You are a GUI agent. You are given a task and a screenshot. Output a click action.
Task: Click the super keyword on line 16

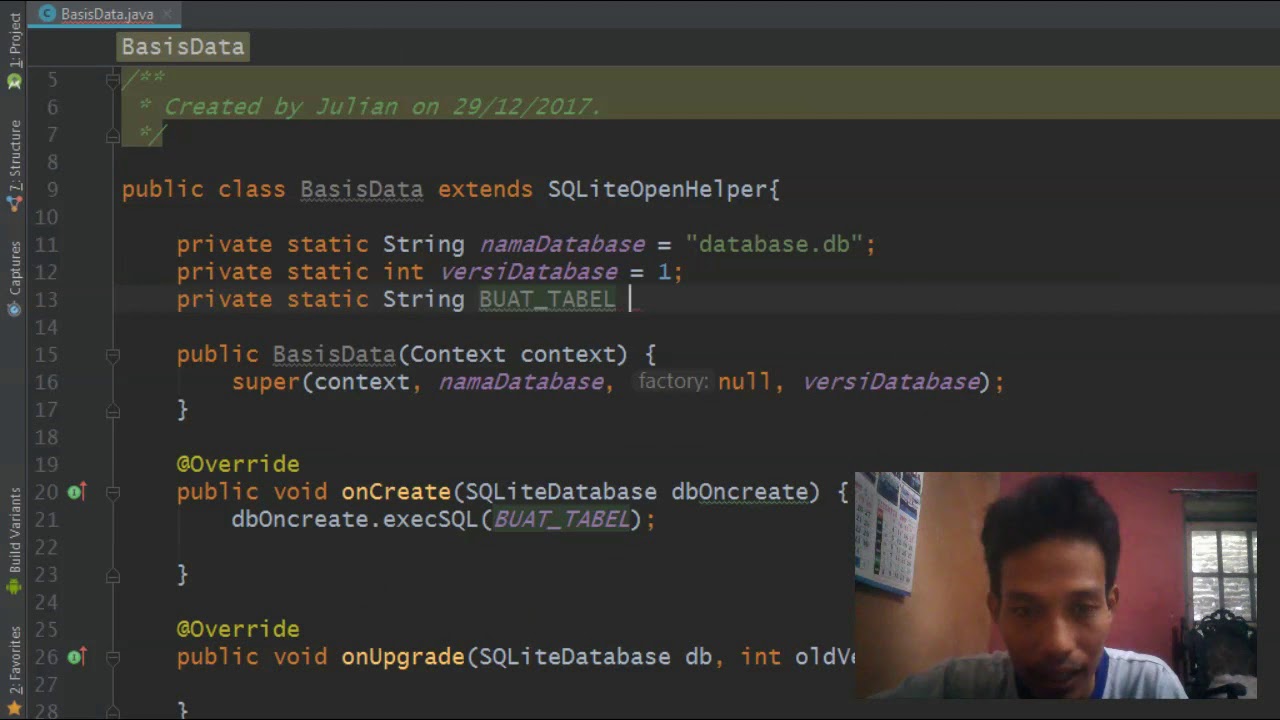[x=266, y=382]
